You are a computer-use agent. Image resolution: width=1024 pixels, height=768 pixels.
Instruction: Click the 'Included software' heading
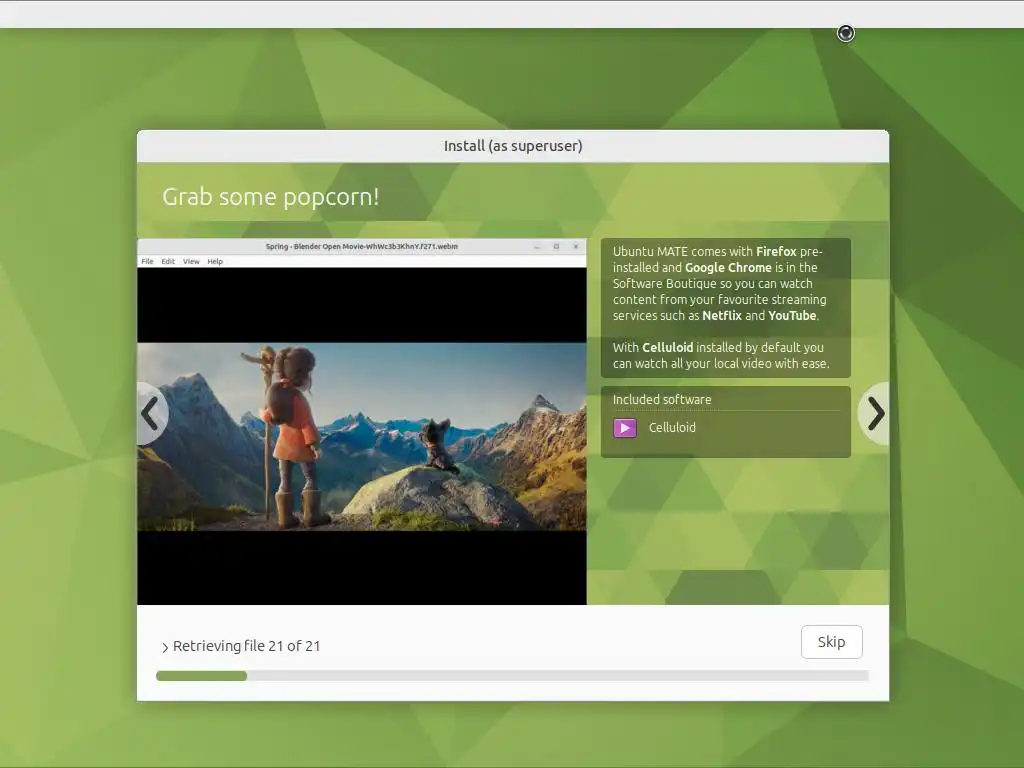[x=662, y=399]
